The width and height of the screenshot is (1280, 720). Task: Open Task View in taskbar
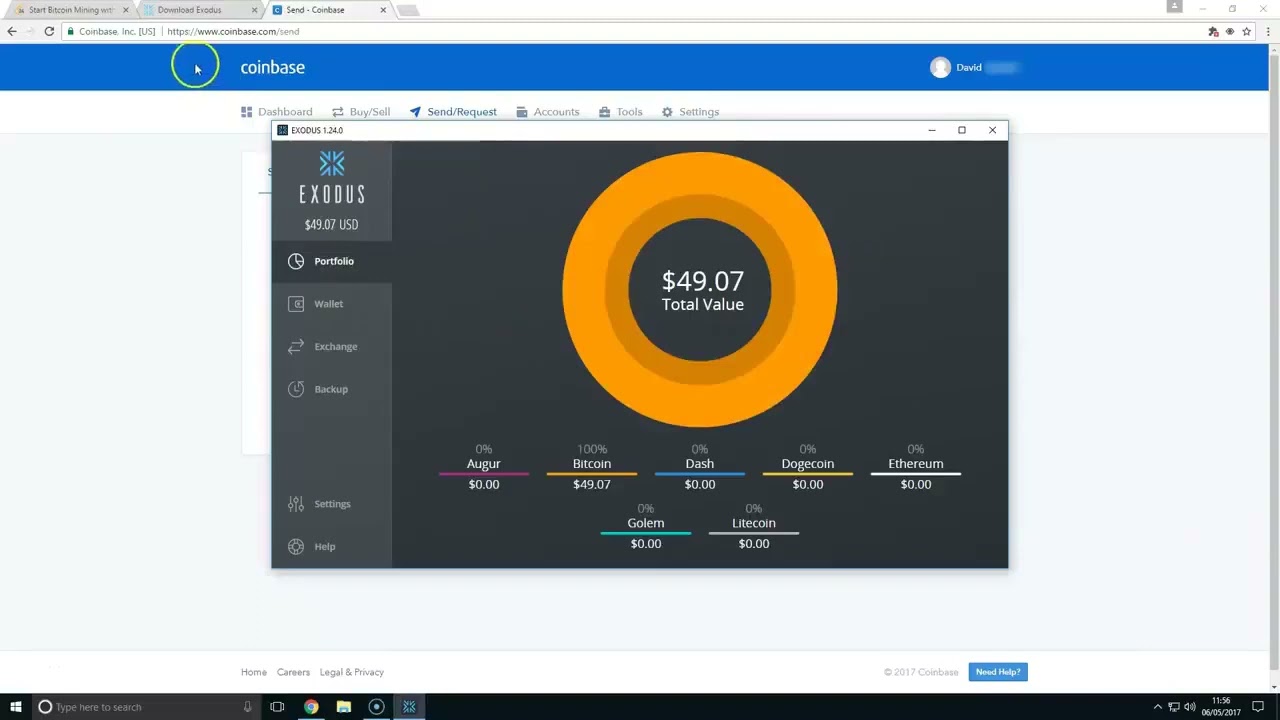point(277,707)
